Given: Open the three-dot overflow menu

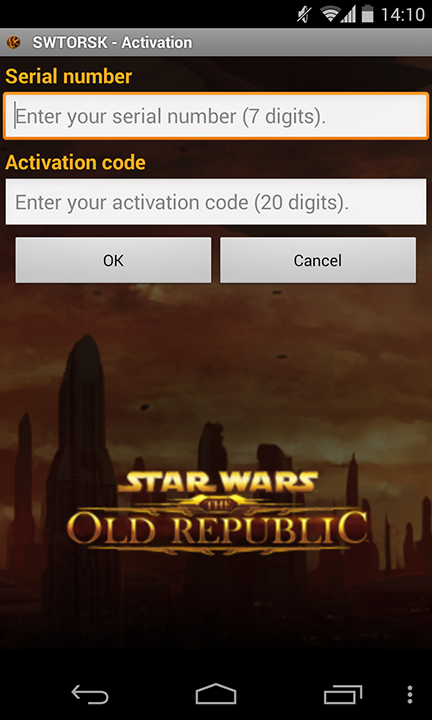Looking at the screenshot, I should tap(410, 694).
